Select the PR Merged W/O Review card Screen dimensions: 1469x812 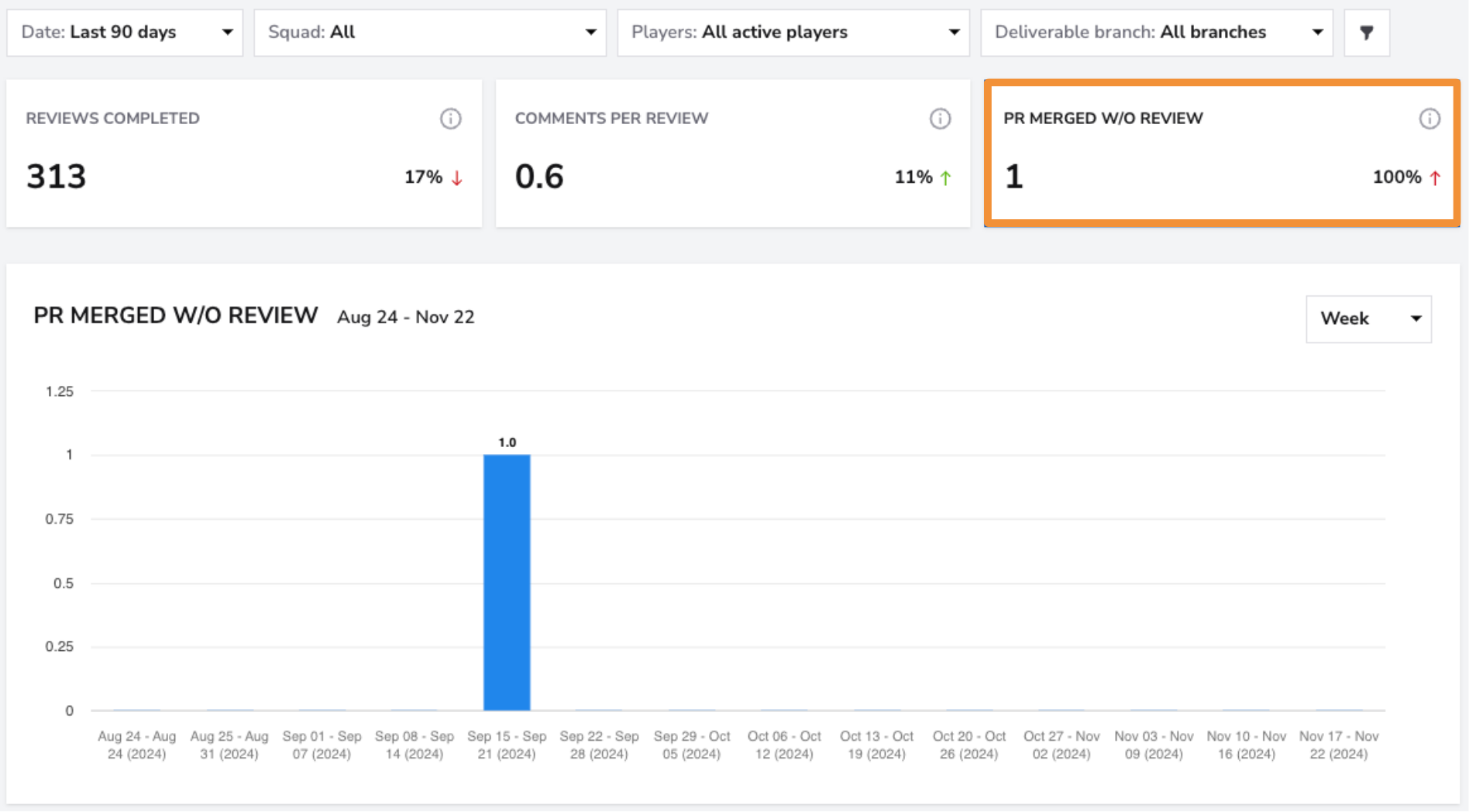click(1222, 153)
